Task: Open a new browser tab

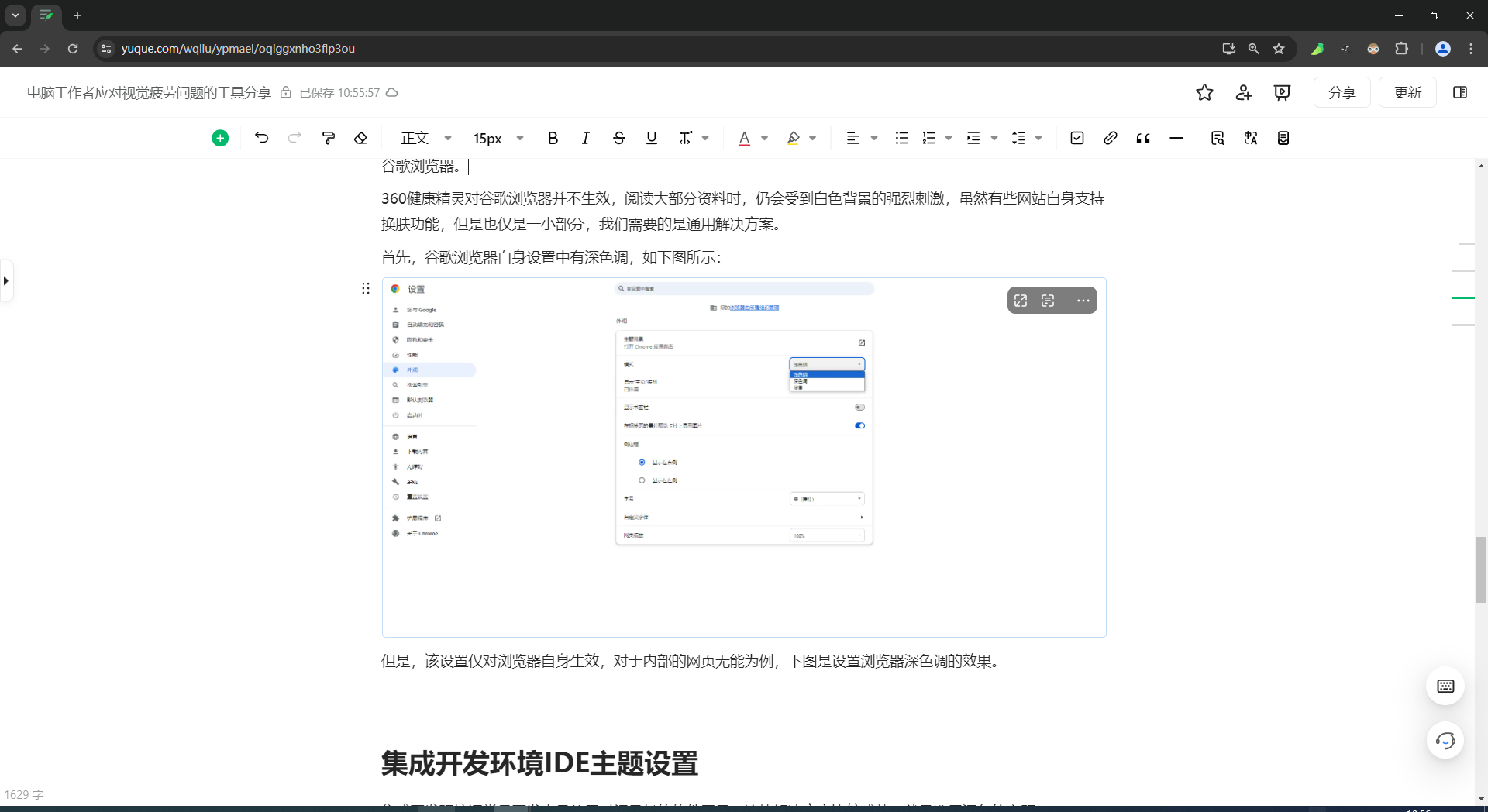Action: tap(77, 15)
